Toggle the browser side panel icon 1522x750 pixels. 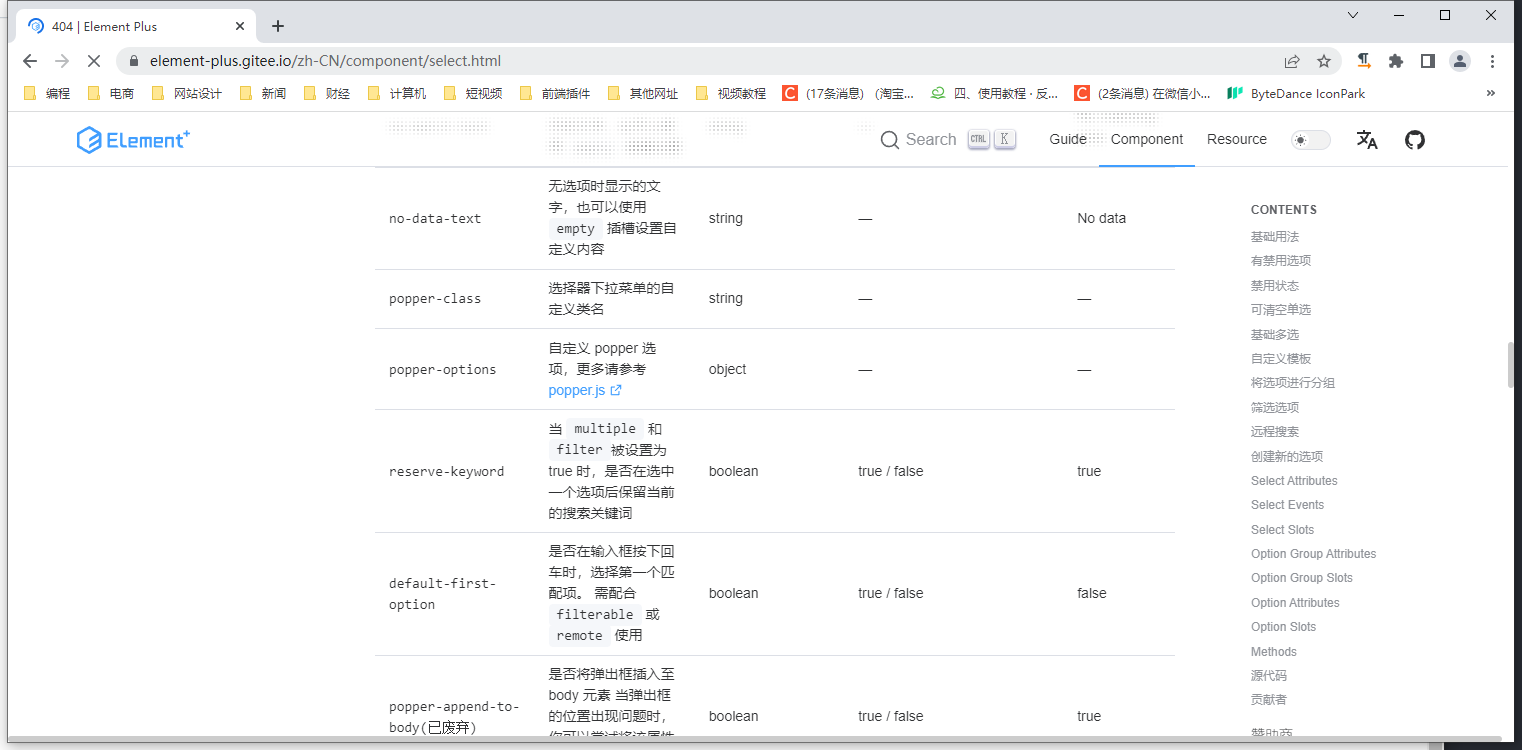point(1428,61)
